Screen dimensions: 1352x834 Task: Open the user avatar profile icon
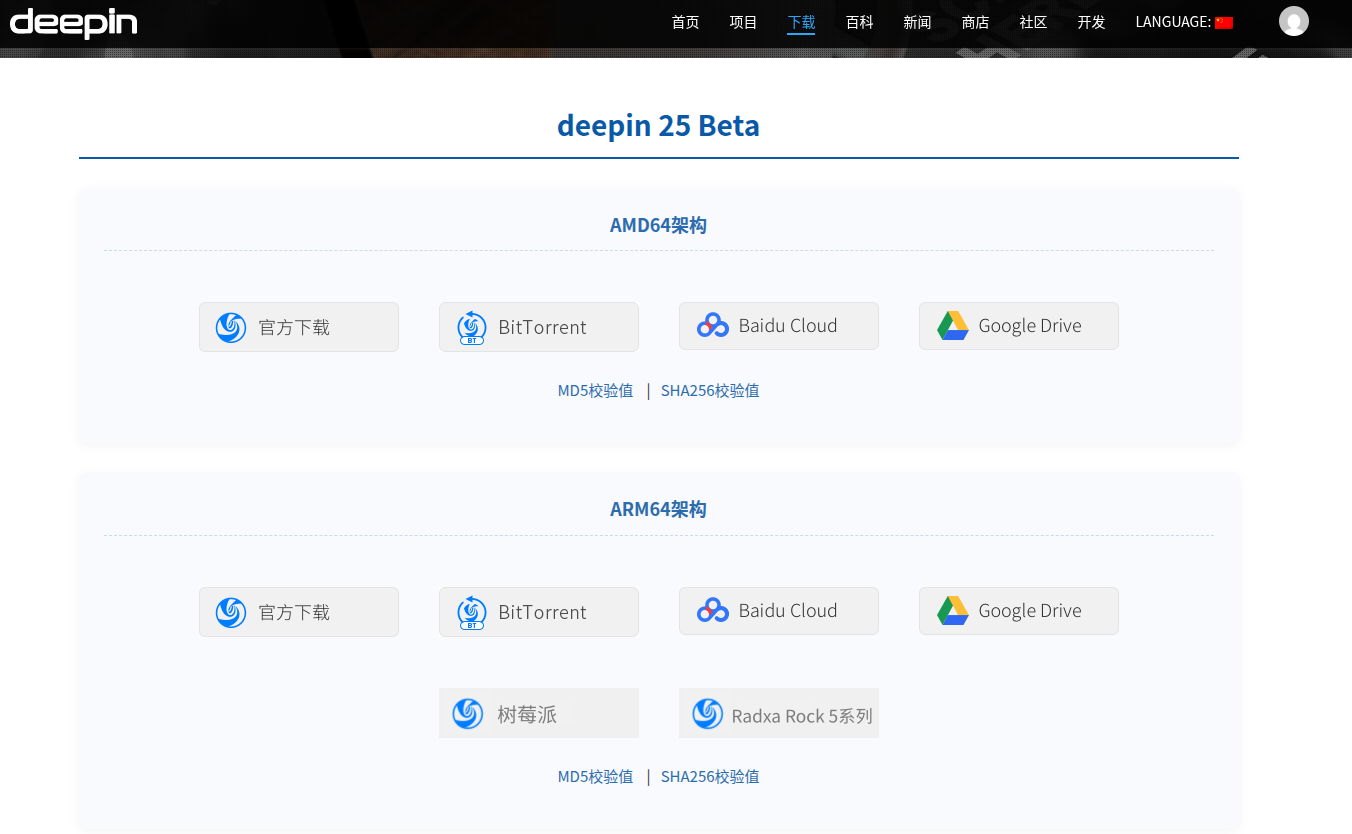point(1294,21)
